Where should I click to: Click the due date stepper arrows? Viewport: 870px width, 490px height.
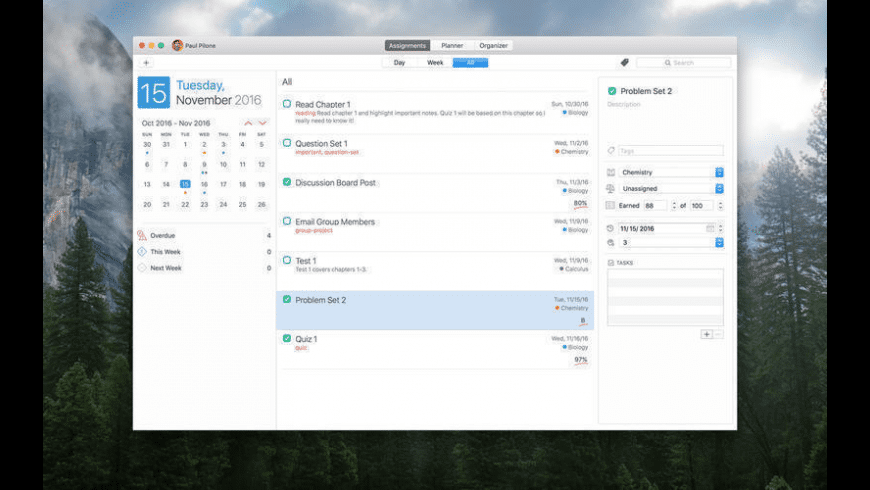[x=720, y=229]
